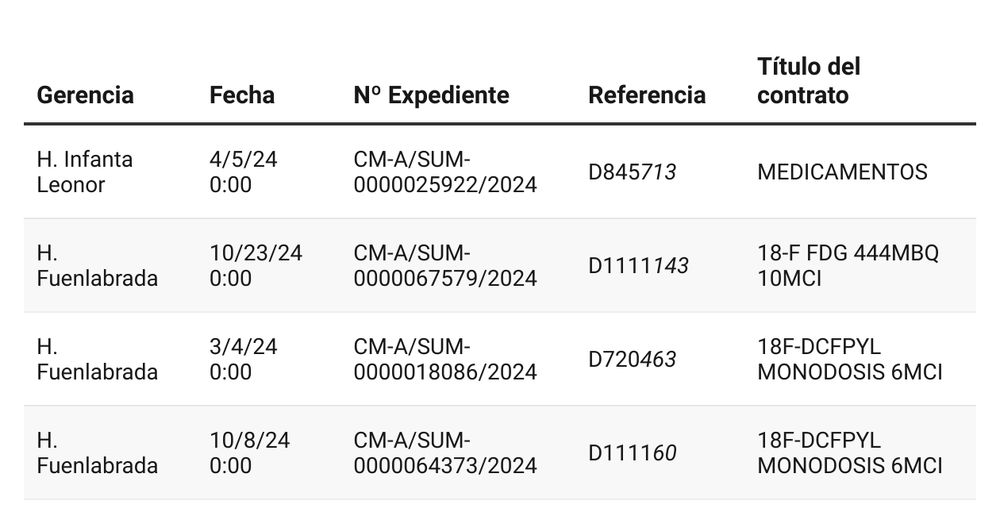
Task: Click reference D1111143
Action: point(638,265)
